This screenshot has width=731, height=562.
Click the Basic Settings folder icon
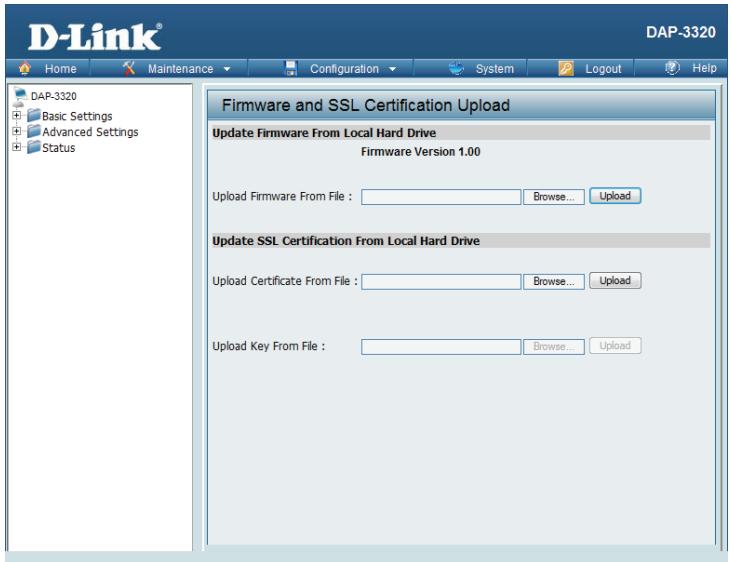[x=34, y=115]
